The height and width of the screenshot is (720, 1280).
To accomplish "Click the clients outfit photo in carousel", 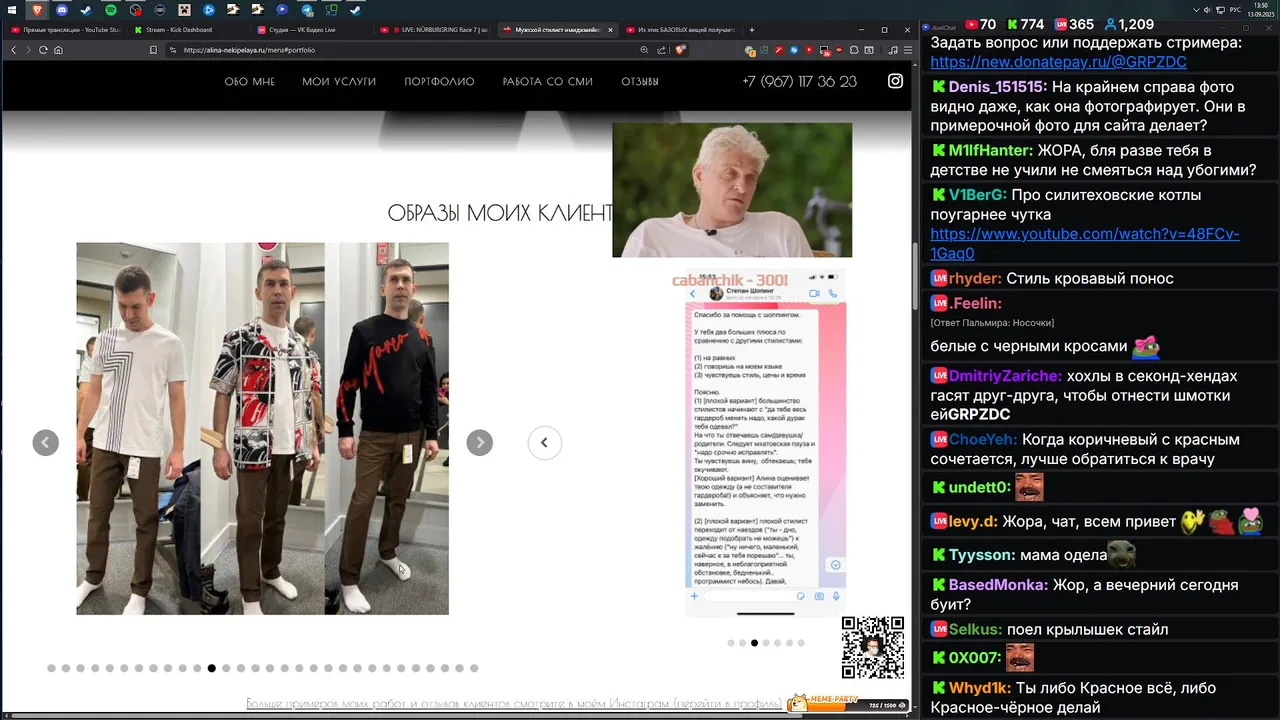I will [262, 428].
